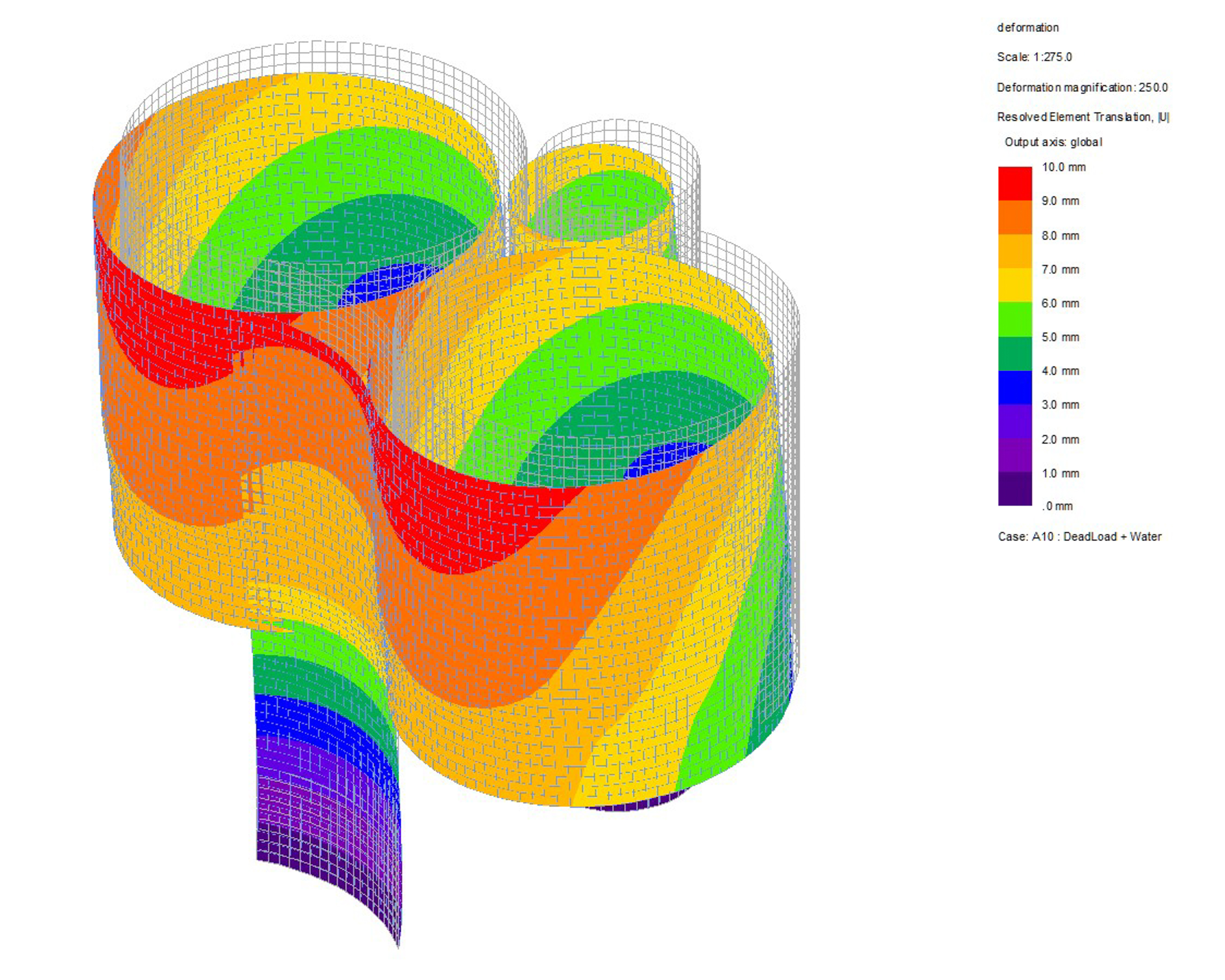Click the darkest purple 1.0 mm legend swatch
Image resolution: width=1225 pixels, height=980 pixels.
[x=1015, y=489]
